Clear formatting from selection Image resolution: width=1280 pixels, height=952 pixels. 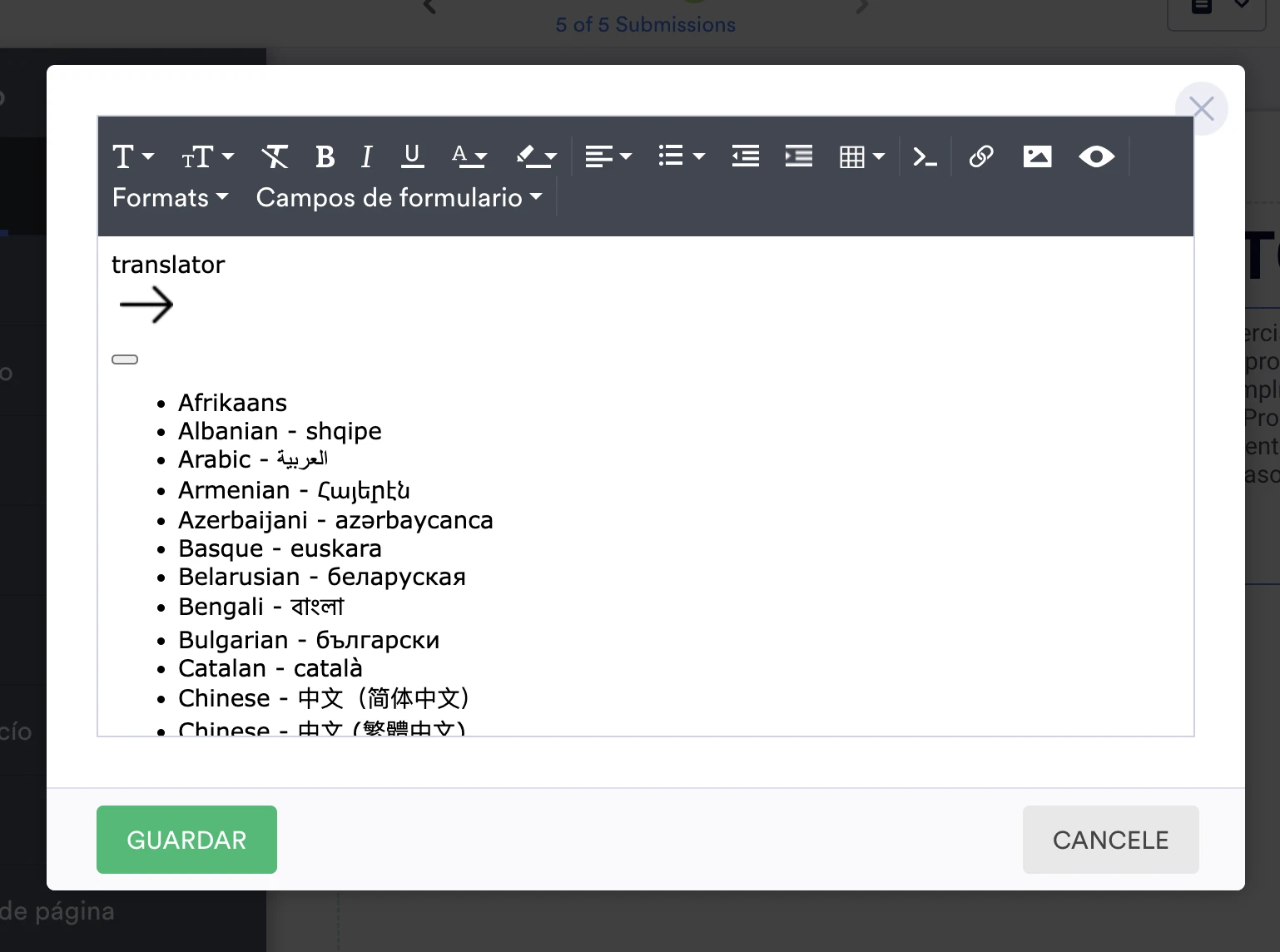coord(275,156)
